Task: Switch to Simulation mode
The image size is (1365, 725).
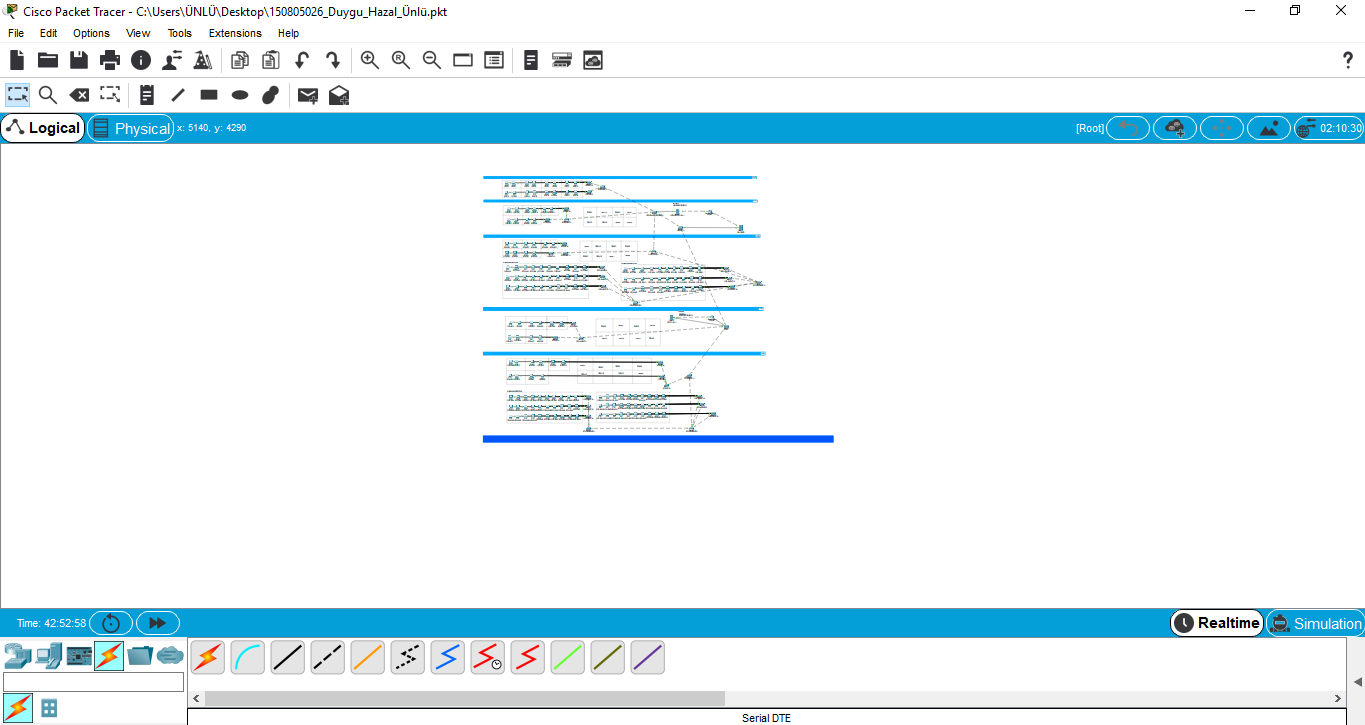Action: 1314,623
